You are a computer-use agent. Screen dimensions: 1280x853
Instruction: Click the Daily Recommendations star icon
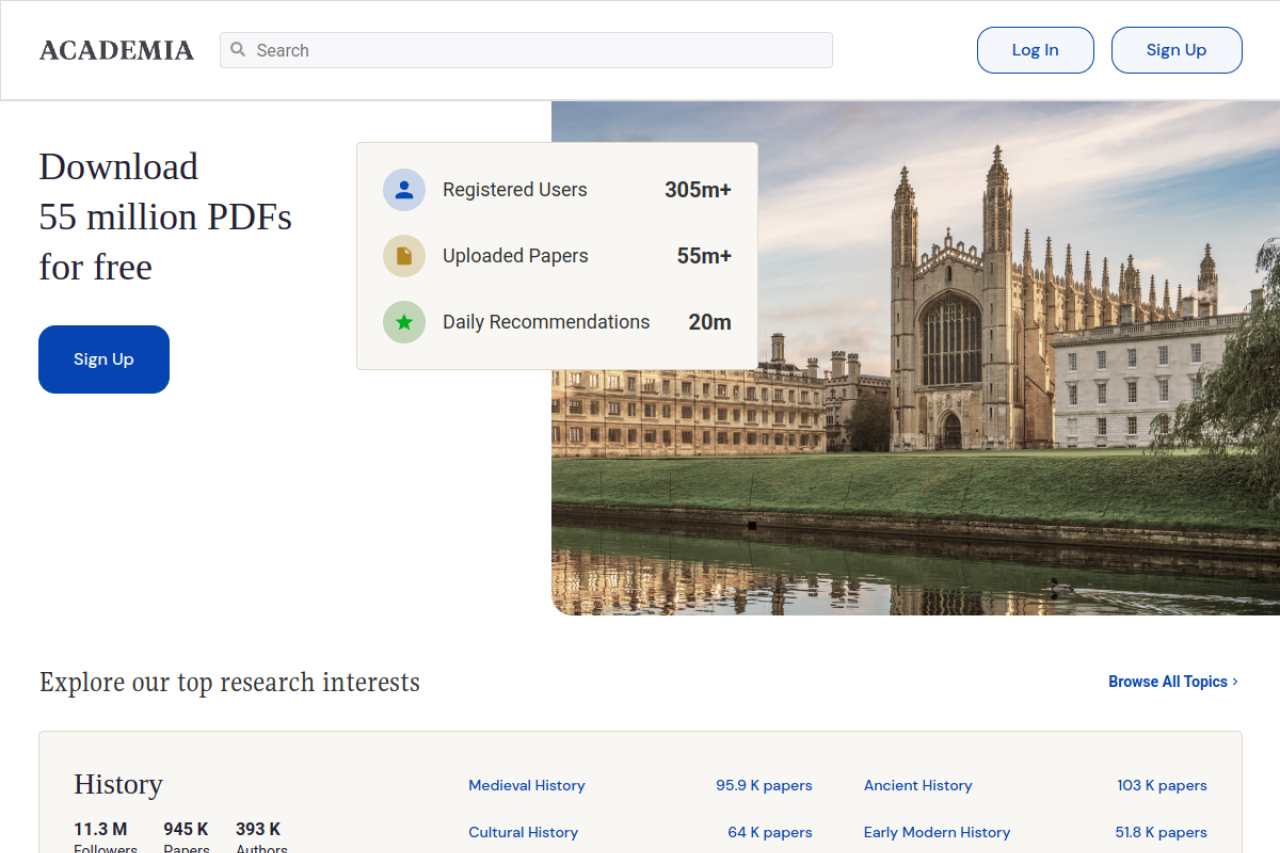click(404, 322)
